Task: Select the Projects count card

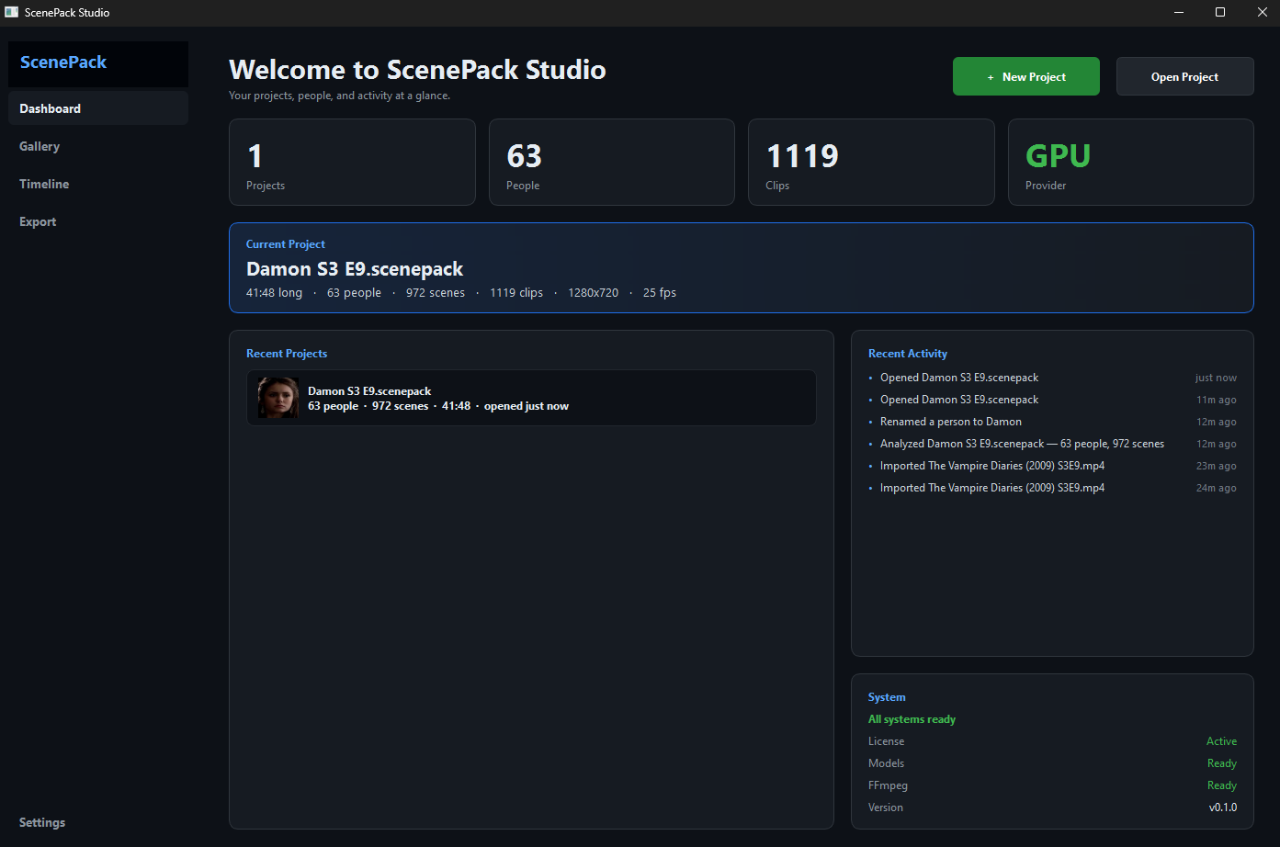Action: click(352, 163)
